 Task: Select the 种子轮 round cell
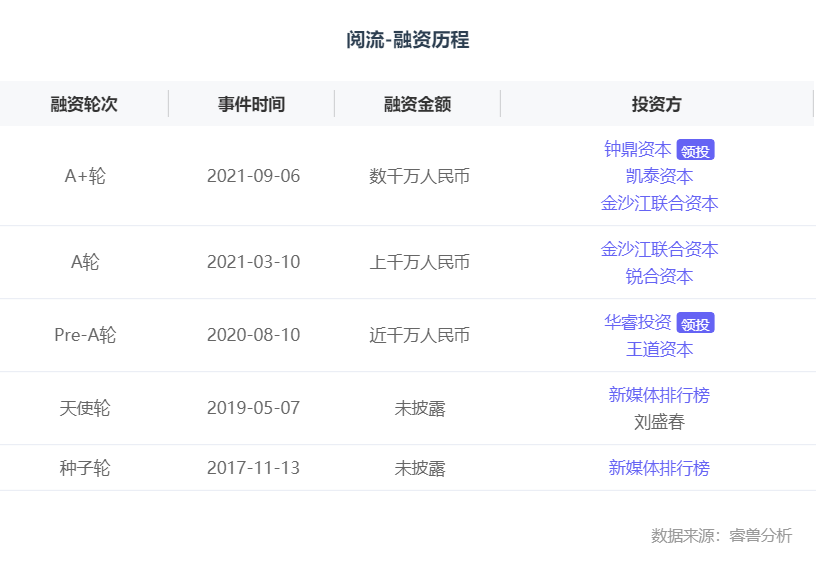click(x=85, y=468)
